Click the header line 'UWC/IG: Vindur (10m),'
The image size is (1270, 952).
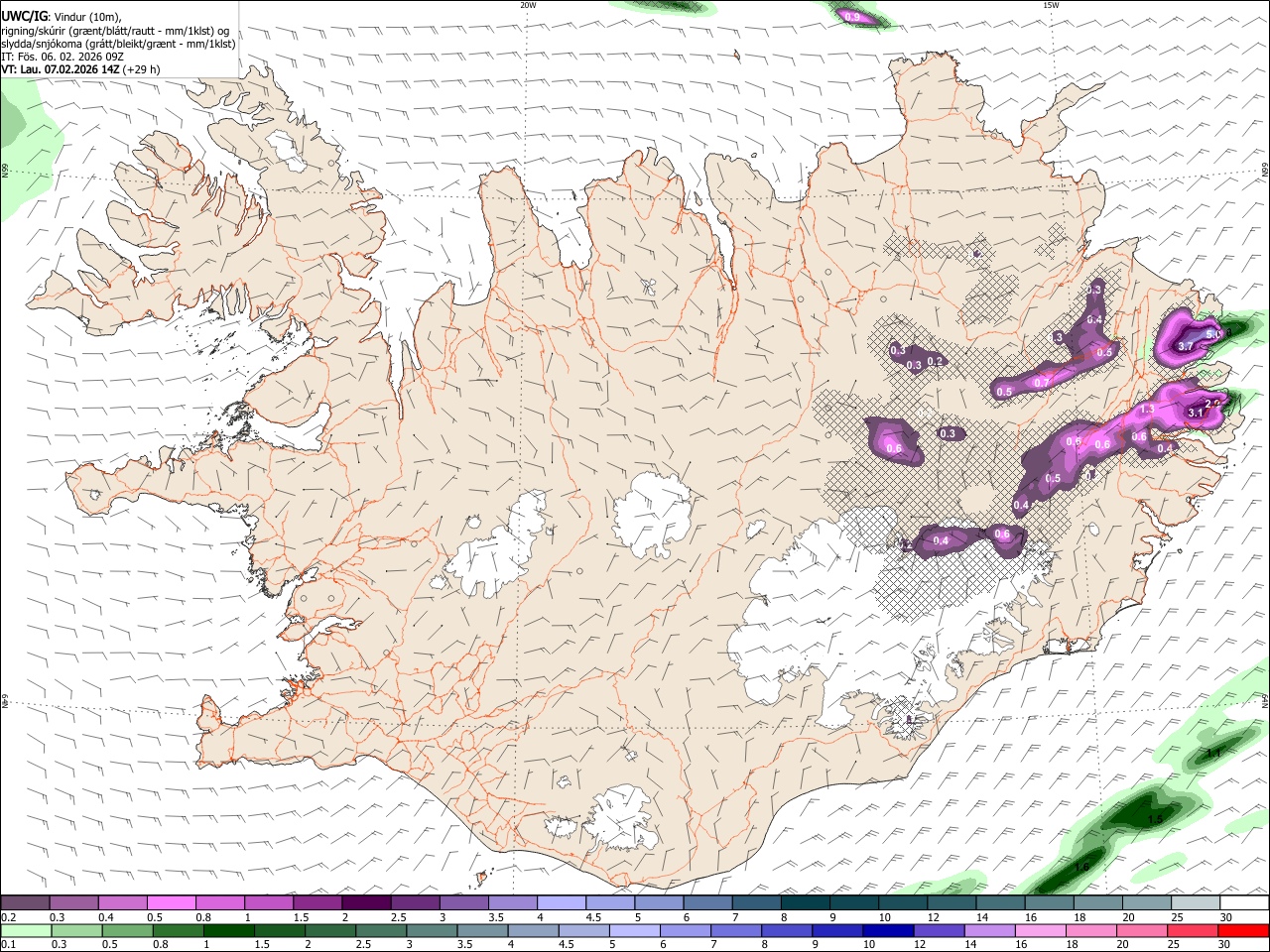click(62, 17)
